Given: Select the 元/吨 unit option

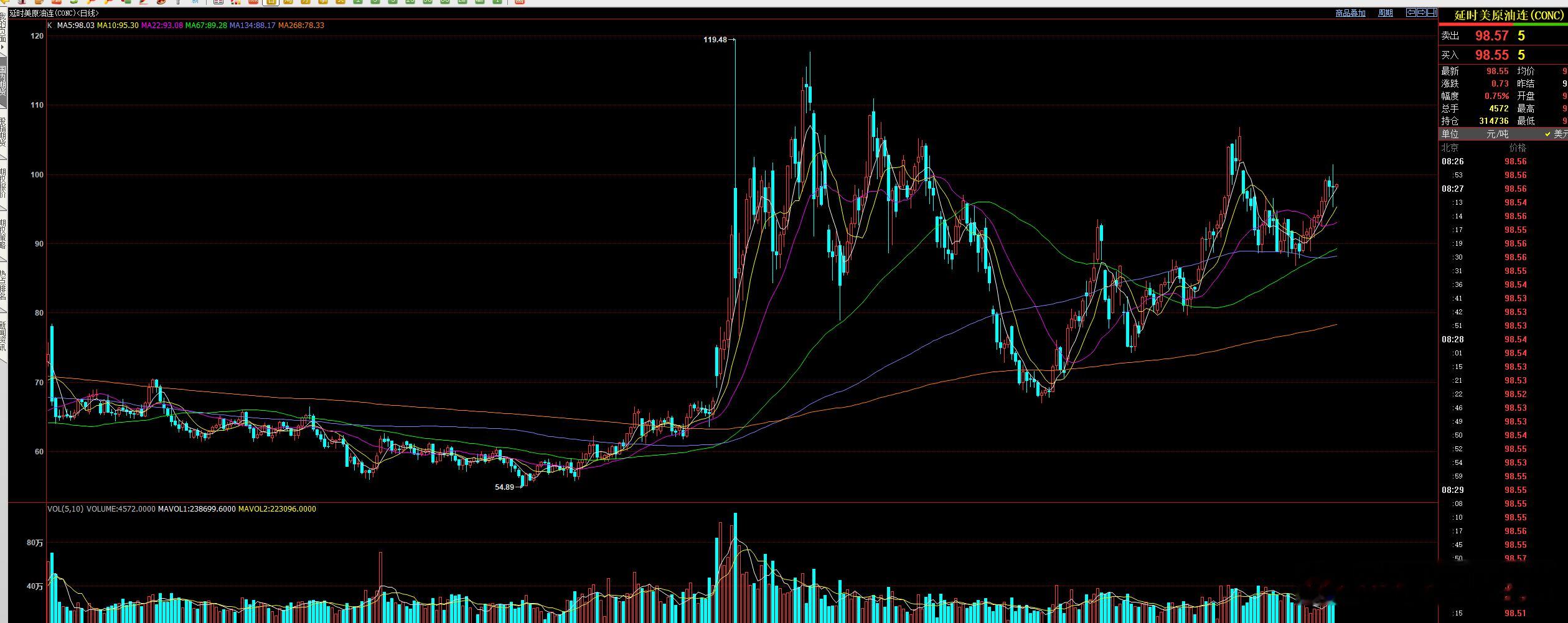Looking at the screenshot, I should coord(1498,134).
